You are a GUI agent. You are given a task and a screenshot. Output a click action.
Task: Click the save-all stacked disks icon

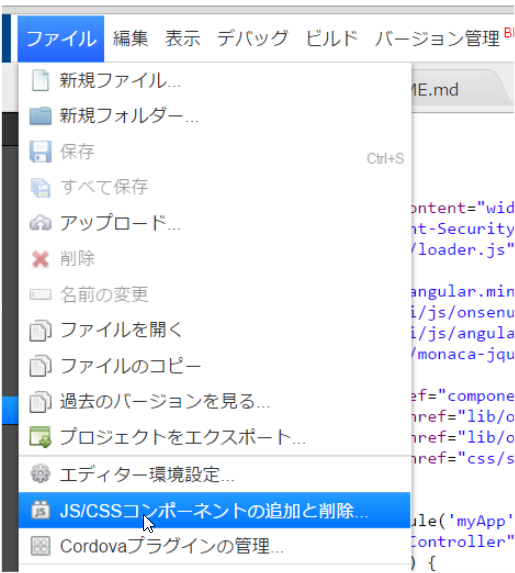[x=40, y=187]
